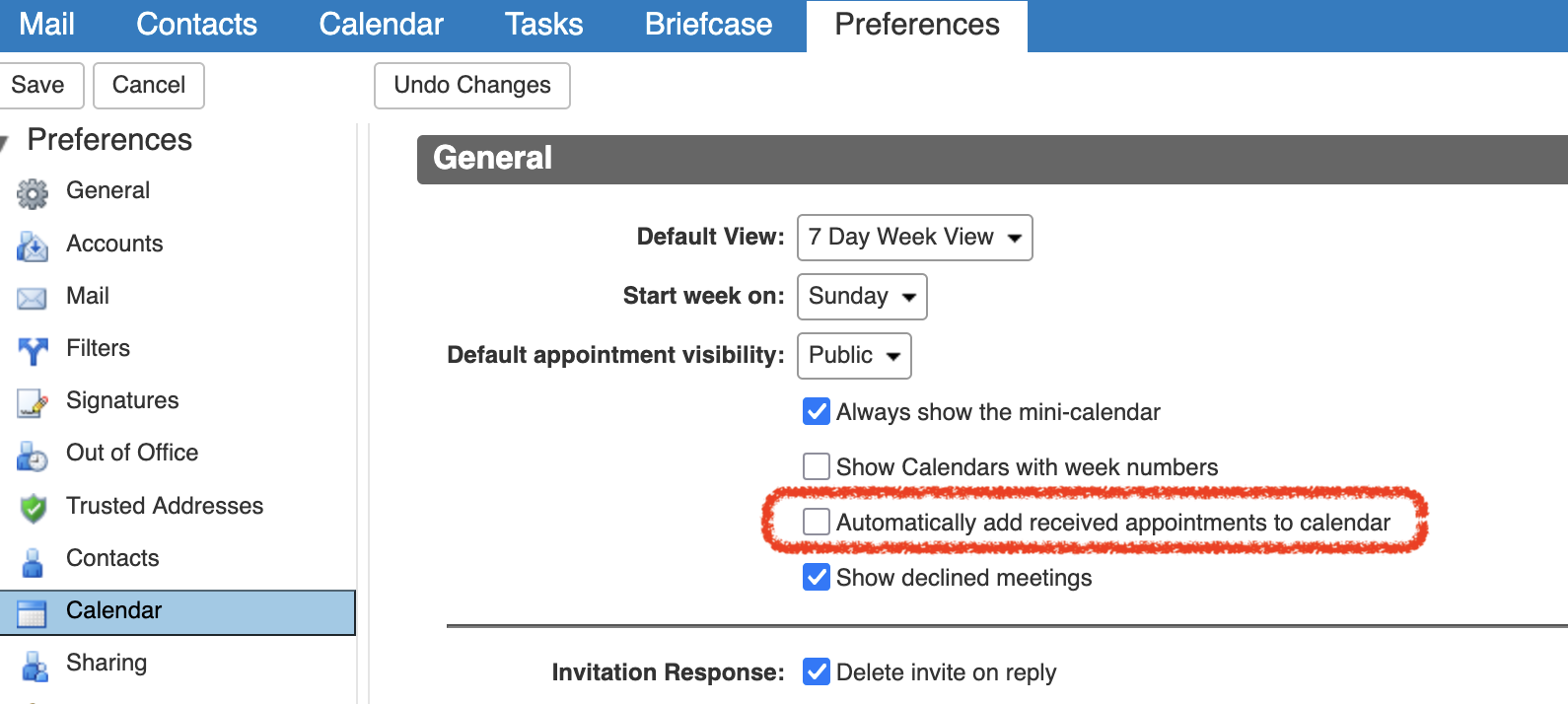Click the Out of Office clock icon

pyautogui.click(x=33, y=456)
